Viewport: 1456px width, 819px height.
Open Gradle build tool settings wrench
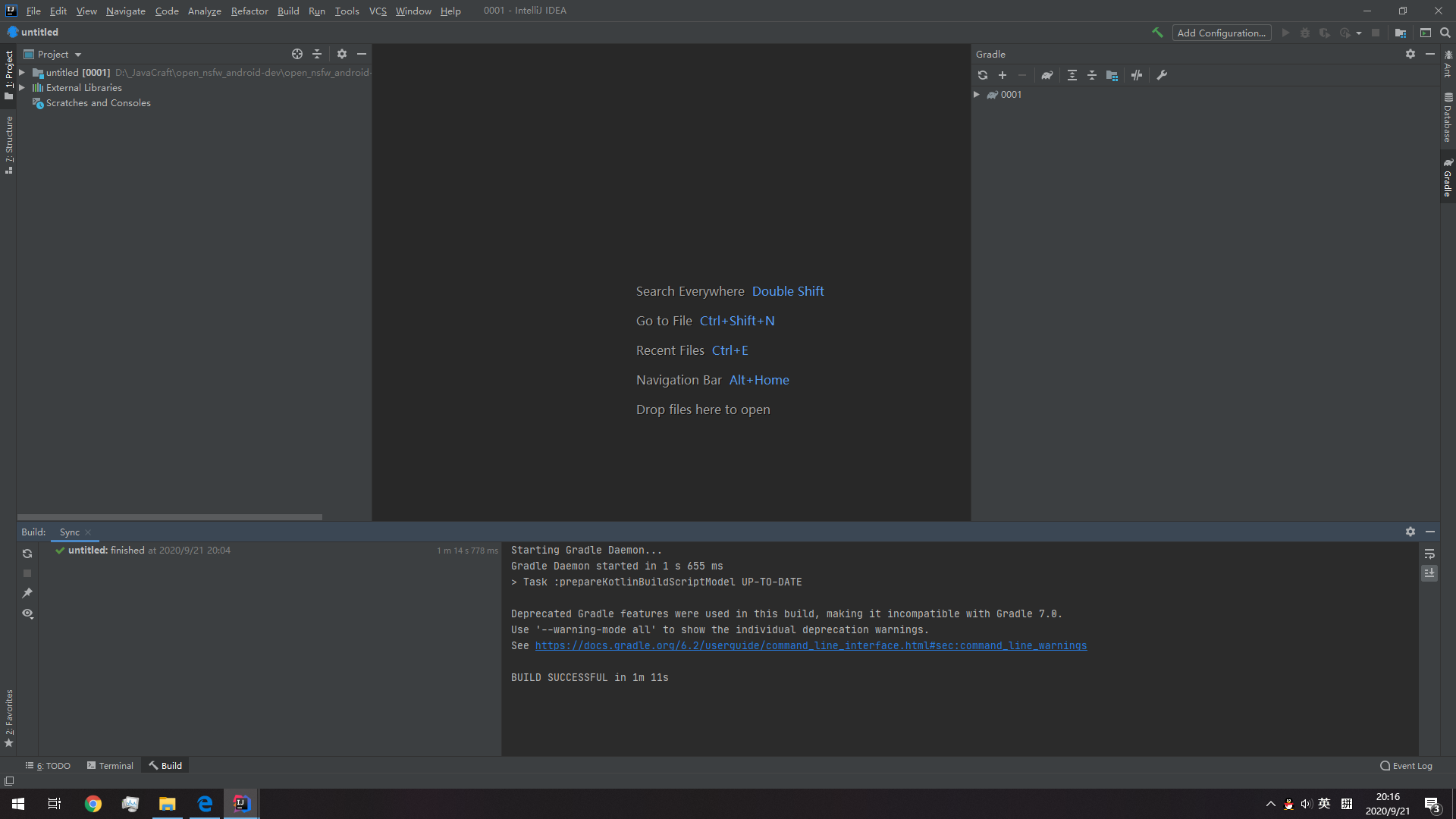(x=1162, y=75)
